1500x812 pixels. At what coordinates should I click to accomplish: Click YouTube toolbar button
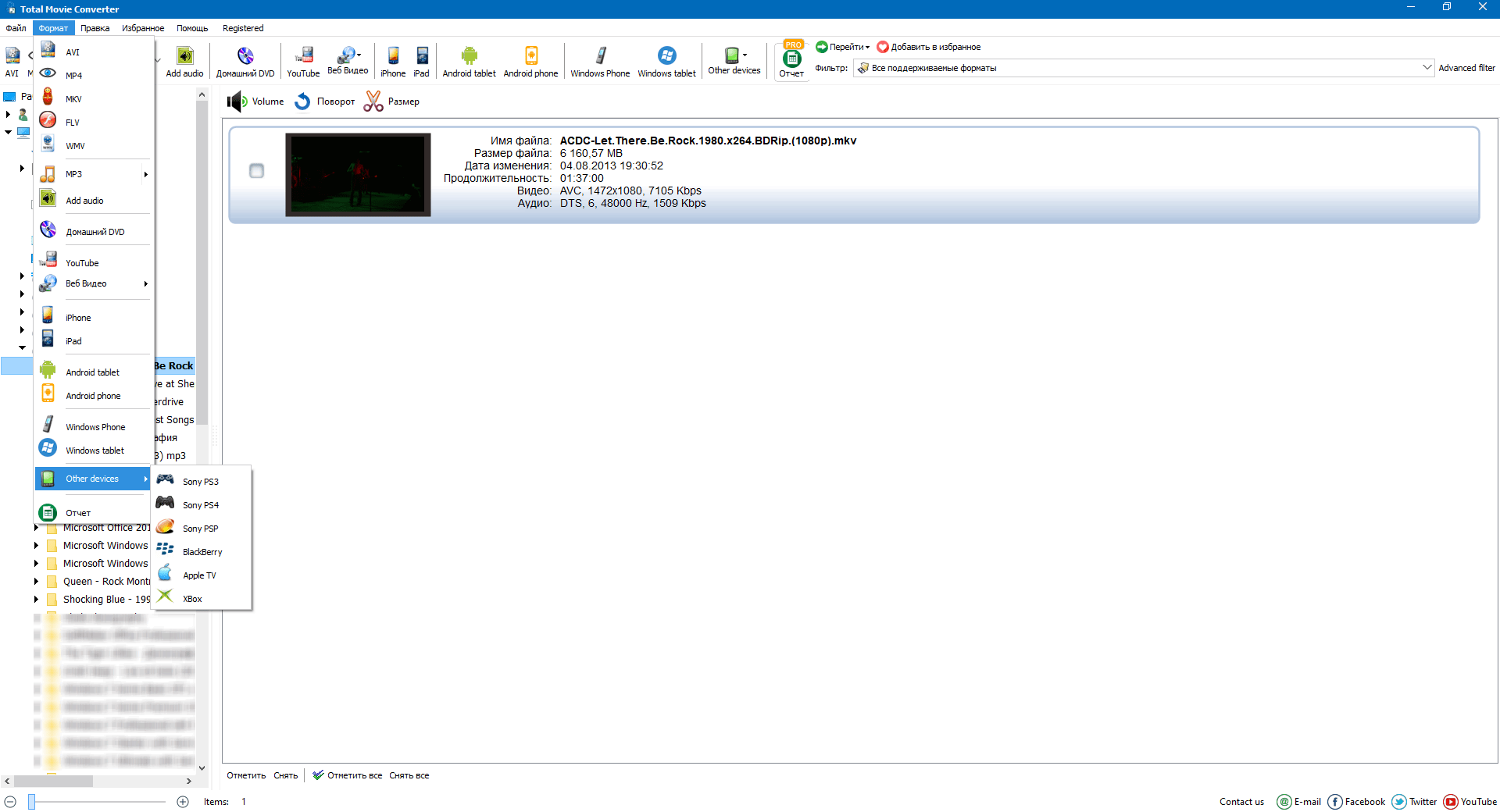tap(303, 62)
